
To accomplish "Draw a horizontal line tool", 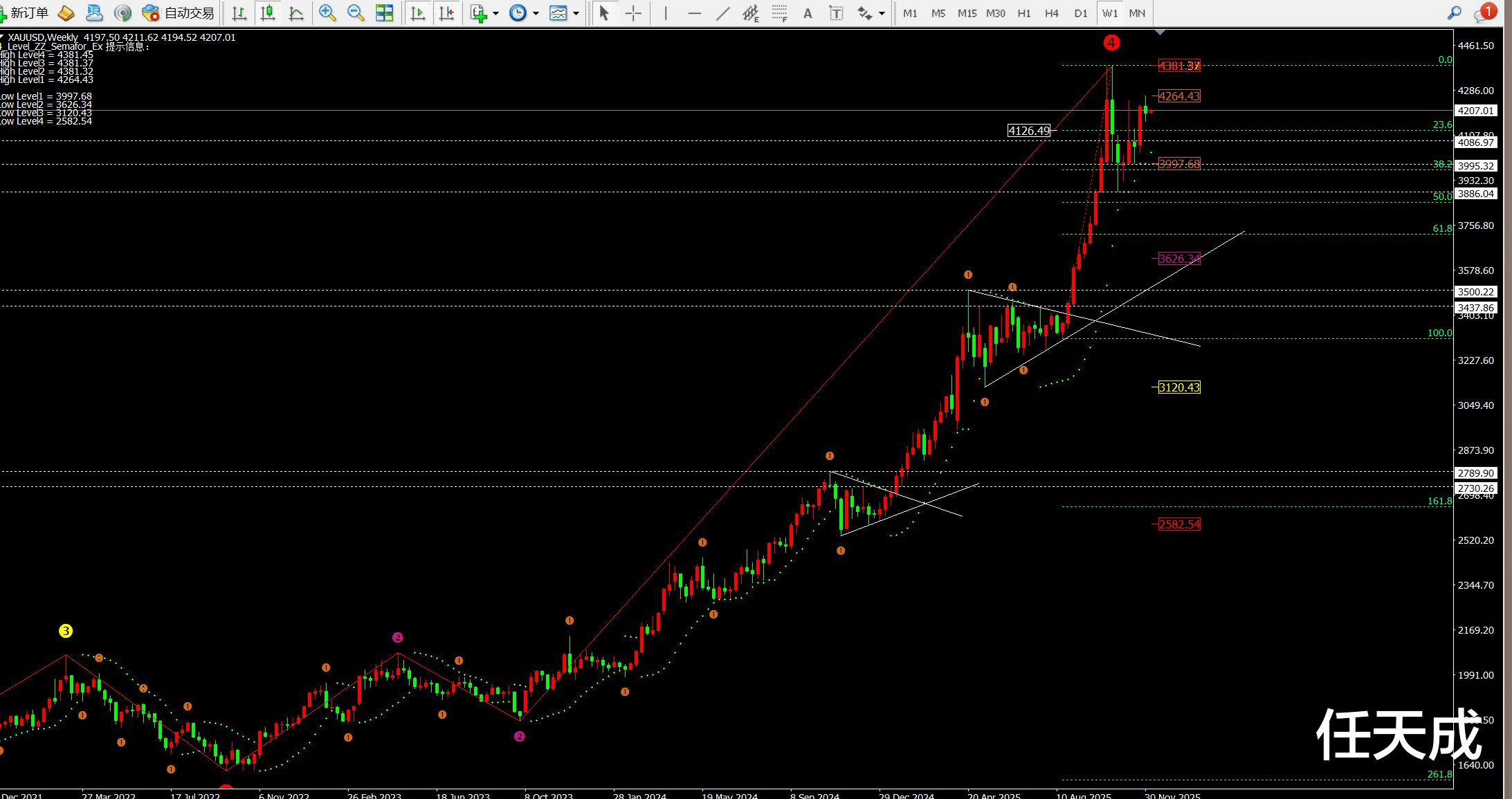I will [x=694, y=13].
